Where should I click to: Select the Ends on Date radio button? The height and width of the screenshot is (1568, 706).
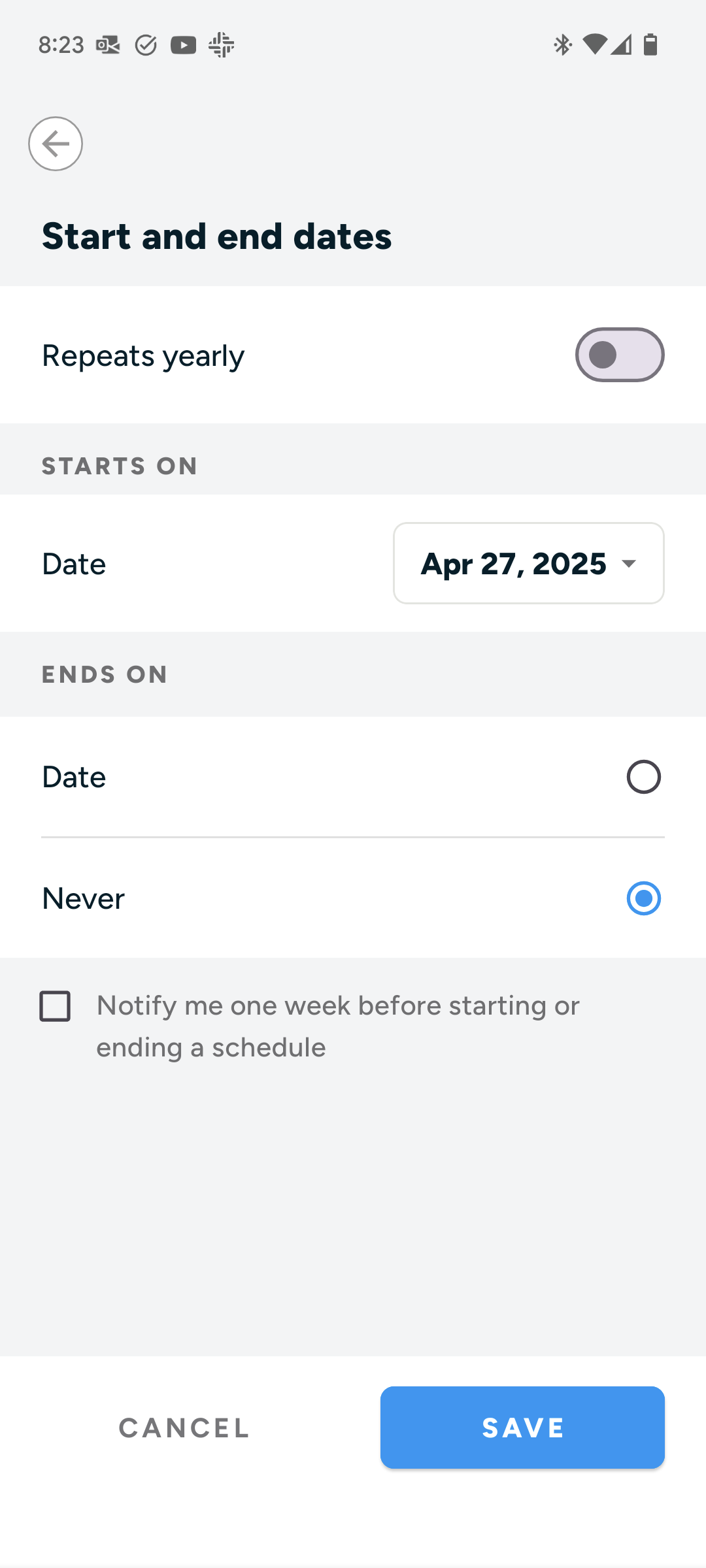tap(644, 777)
